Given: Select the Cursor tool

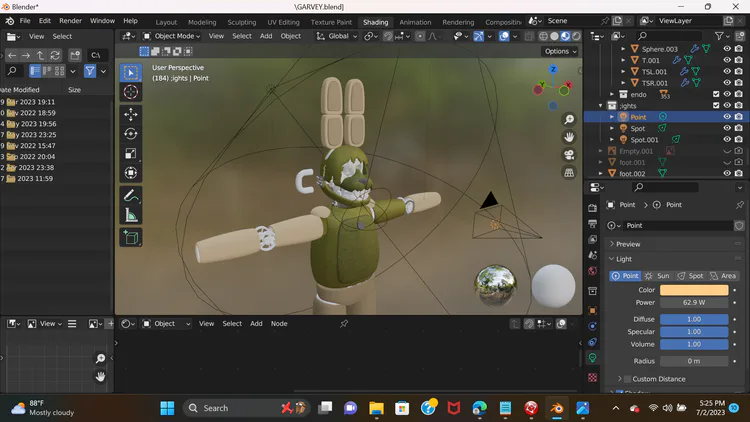Looking at the screenshot, I should point(131,92).
